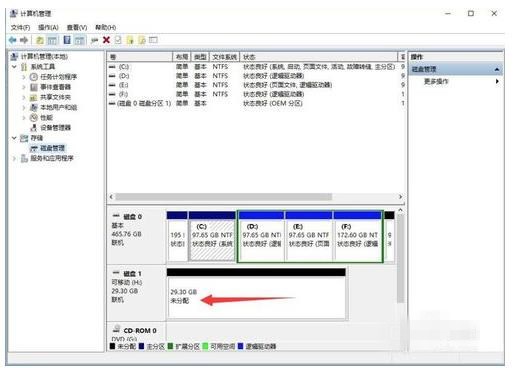
Task: Click the up-one-level folder toolbar icon
Action: (40, 40)
